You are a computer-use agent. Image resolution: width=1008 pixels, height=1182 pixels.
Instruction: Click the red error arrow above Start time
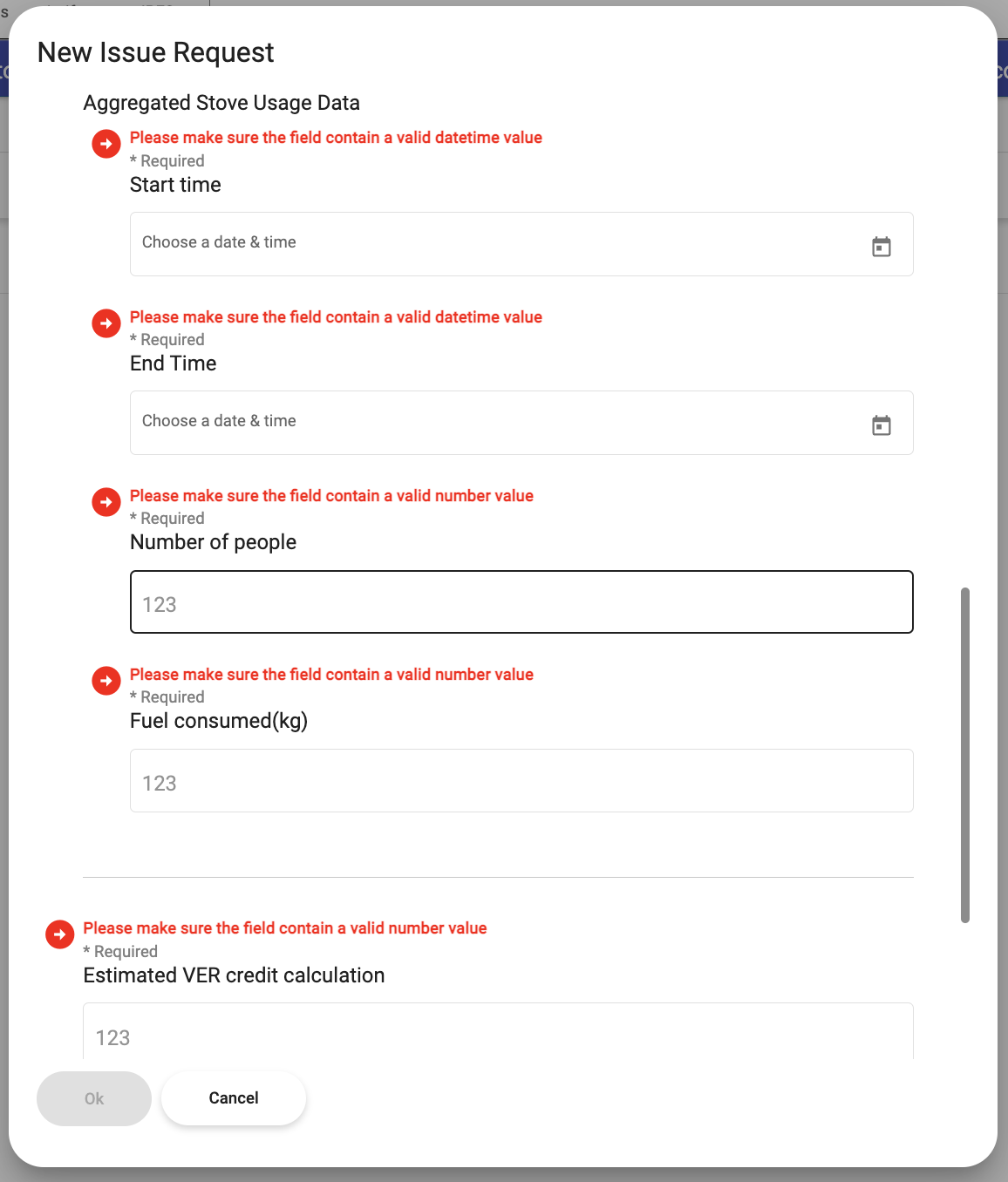[106, 144]
